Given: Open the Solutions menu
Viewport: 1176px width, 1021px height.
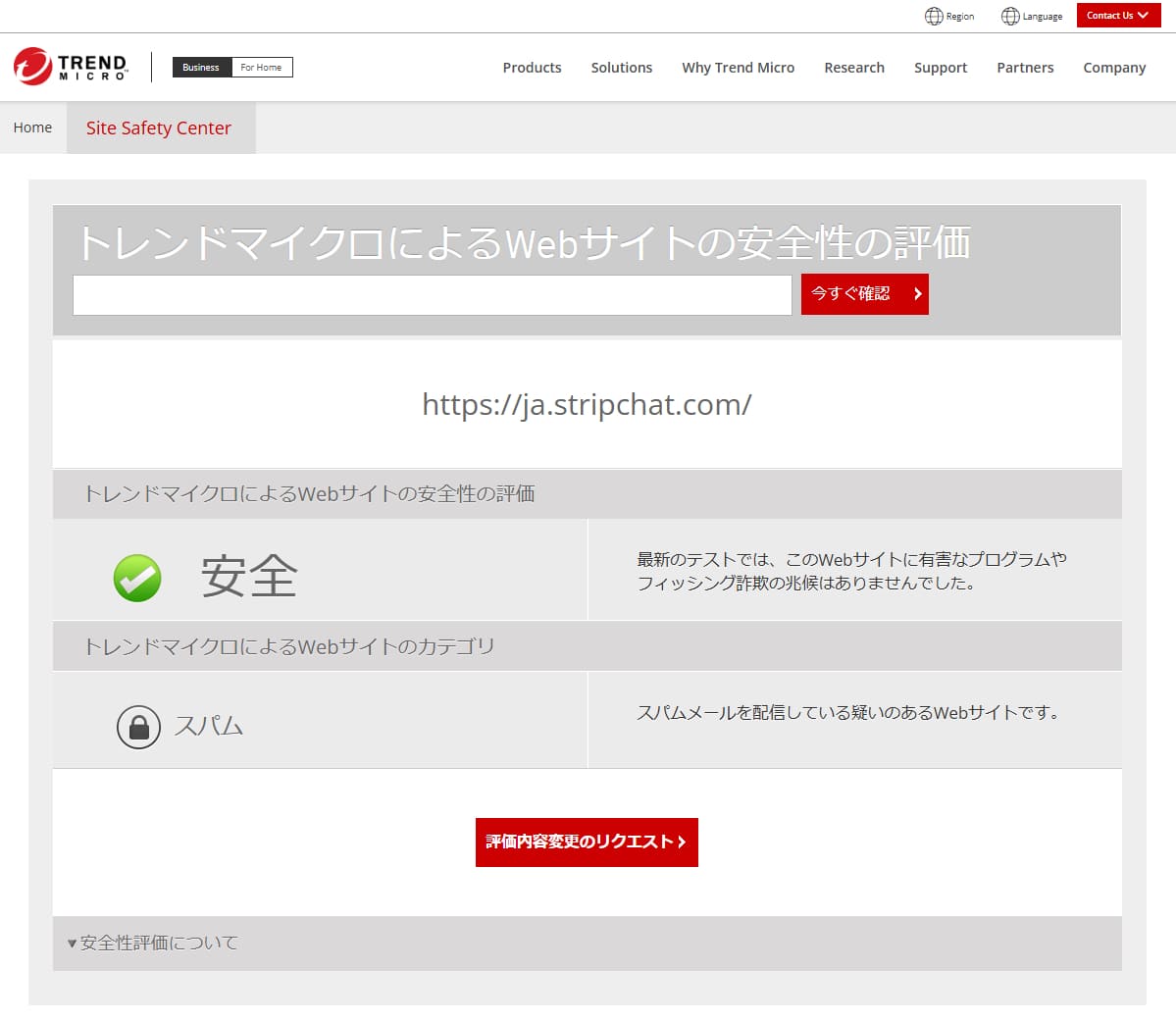Looking at the screenshot, I should [621, 68].
